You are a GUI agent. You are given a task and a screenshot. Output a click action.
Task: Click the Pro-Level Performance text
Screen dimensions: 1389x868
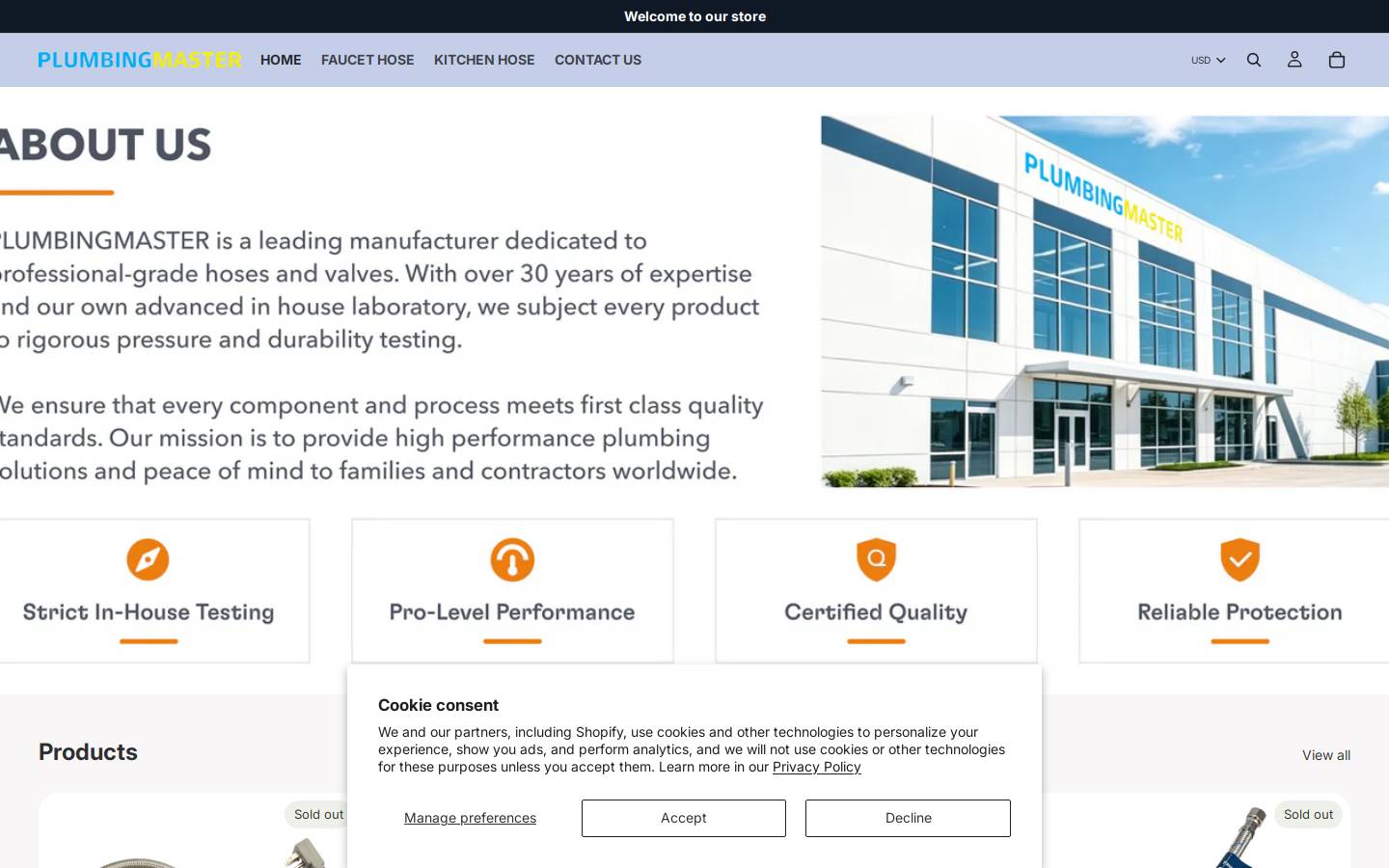(512, 612)
